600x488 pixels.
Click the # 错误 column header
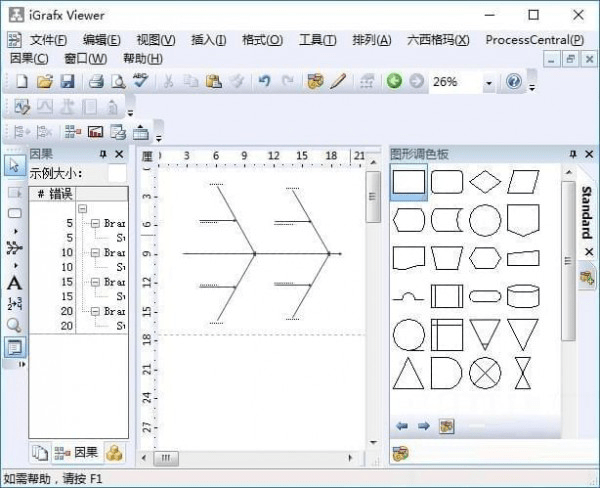click(x=53, y=194)
